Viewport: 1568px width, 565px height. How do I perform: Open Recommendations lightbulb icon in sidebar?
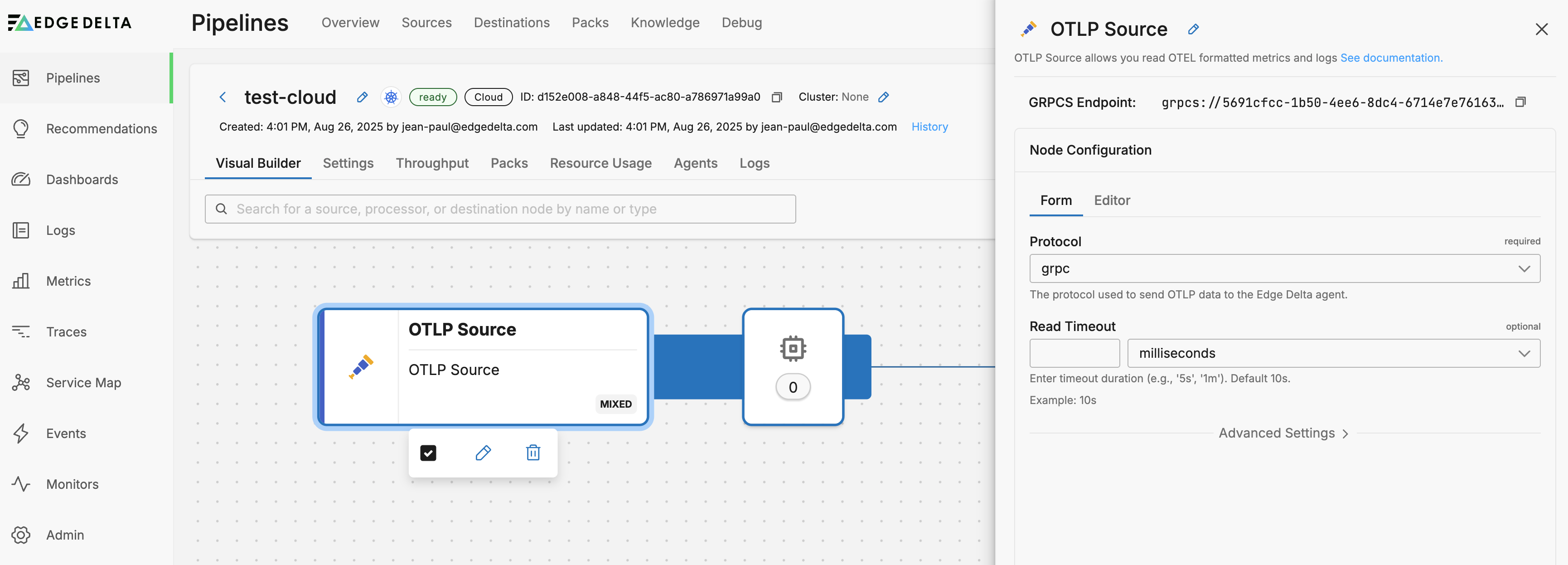[21, 128]
